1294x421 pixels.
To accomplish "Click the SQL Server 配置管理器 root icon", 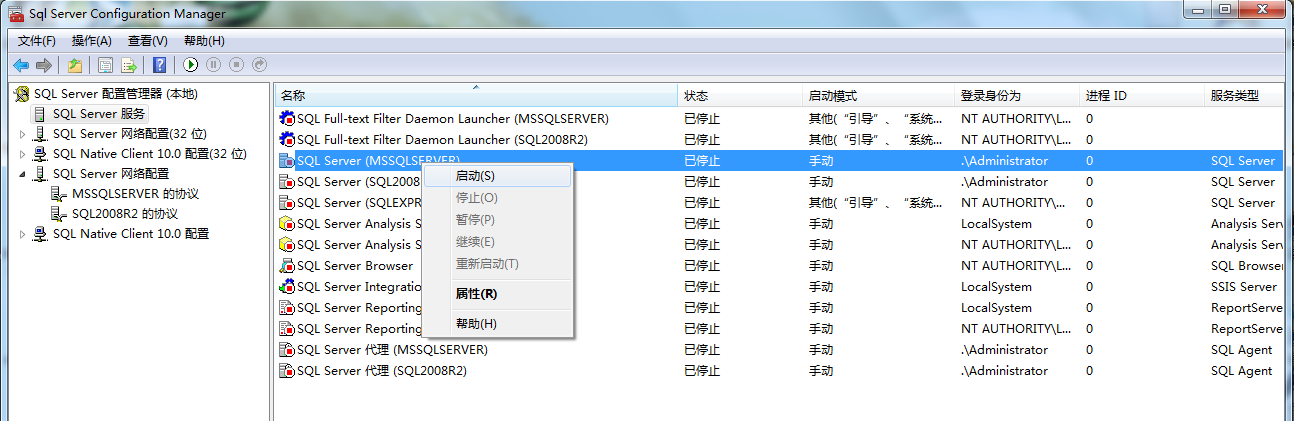I will [22, 94].
